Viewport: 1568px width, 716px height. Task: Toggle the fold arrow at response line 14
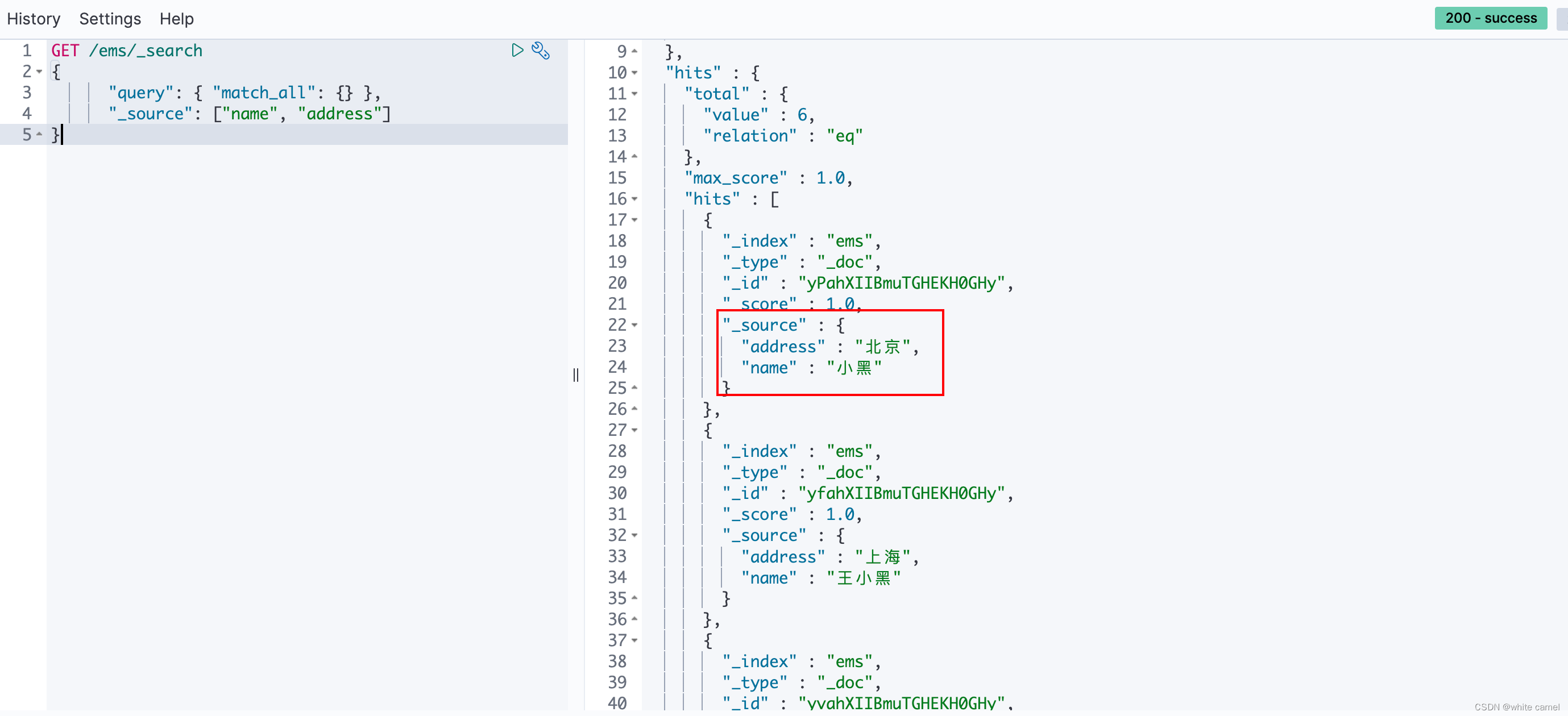pyautogui.click(x=634, y=156)
